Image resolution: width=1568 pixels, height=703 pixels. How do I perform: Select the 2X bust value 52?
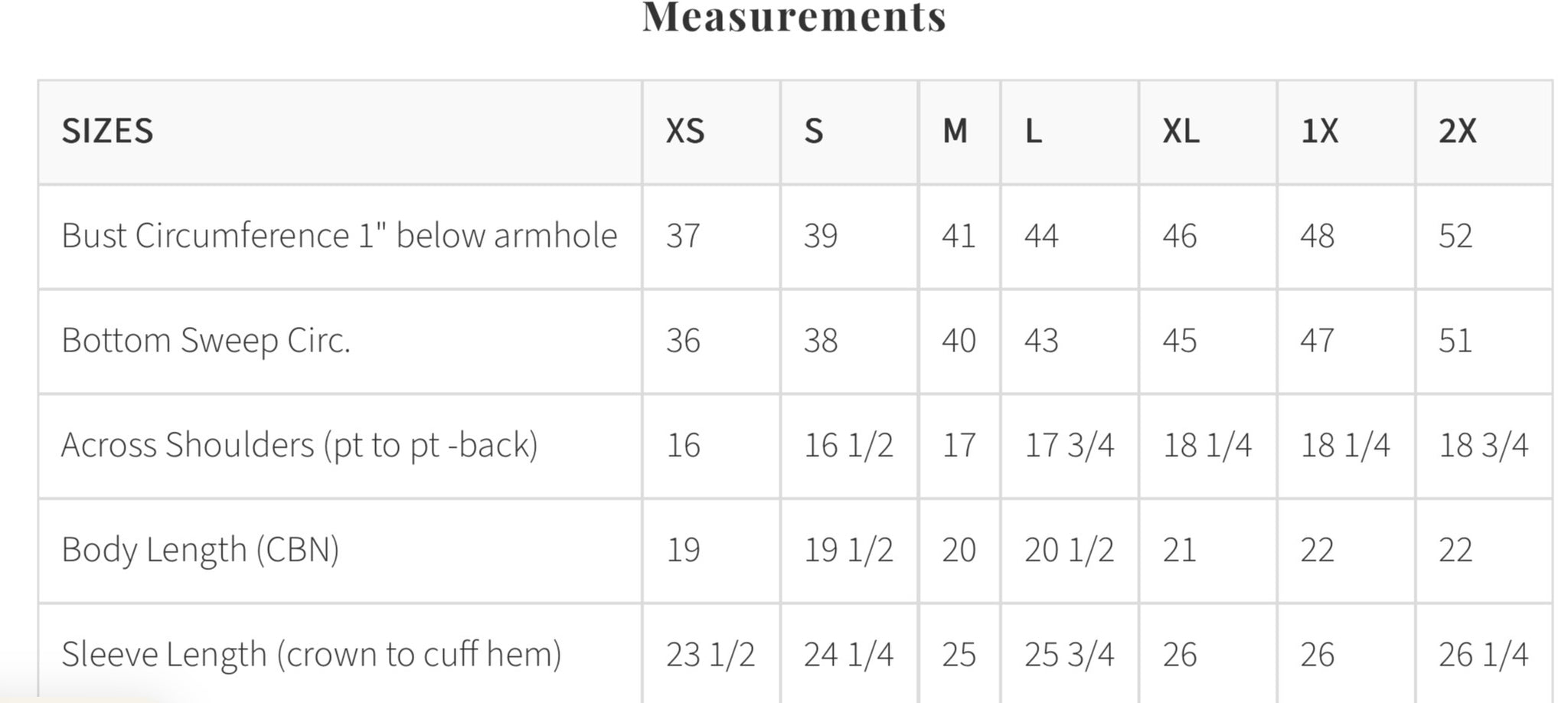[x=1455, y=236]
